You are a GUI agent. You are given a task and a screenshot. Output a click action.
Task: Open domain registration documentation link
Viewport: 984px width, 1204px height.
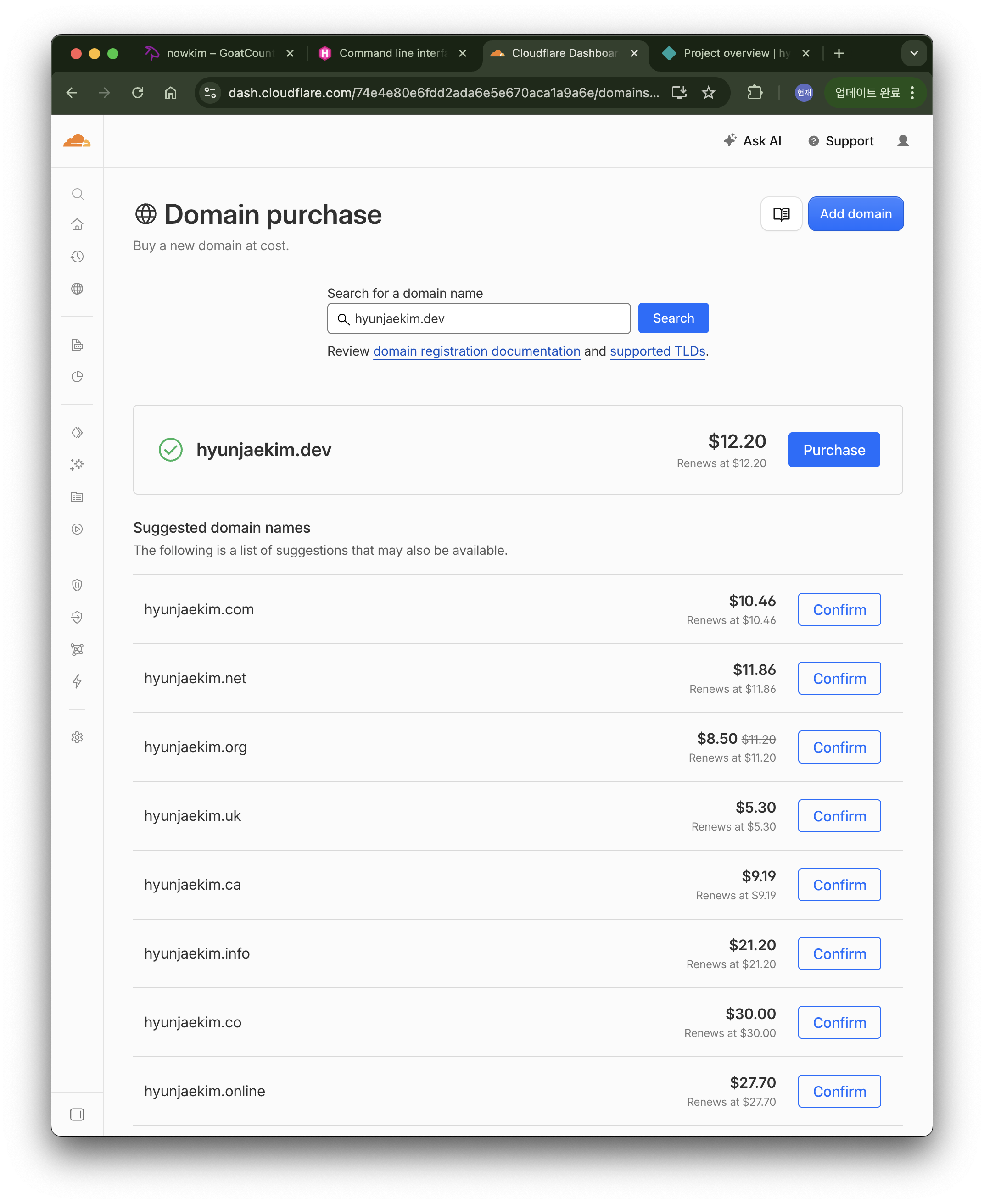(476, 351)
